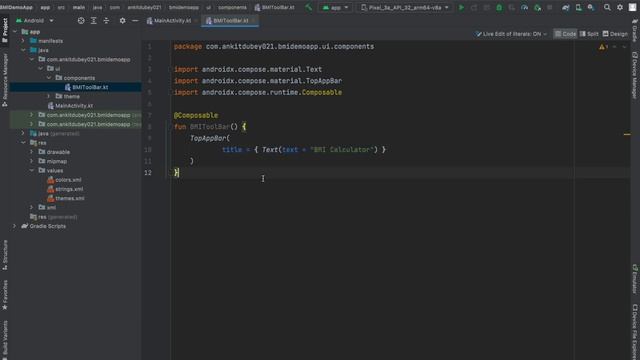
Task: Open the Build Variants side panel
Action: click(x=5, y=340)
